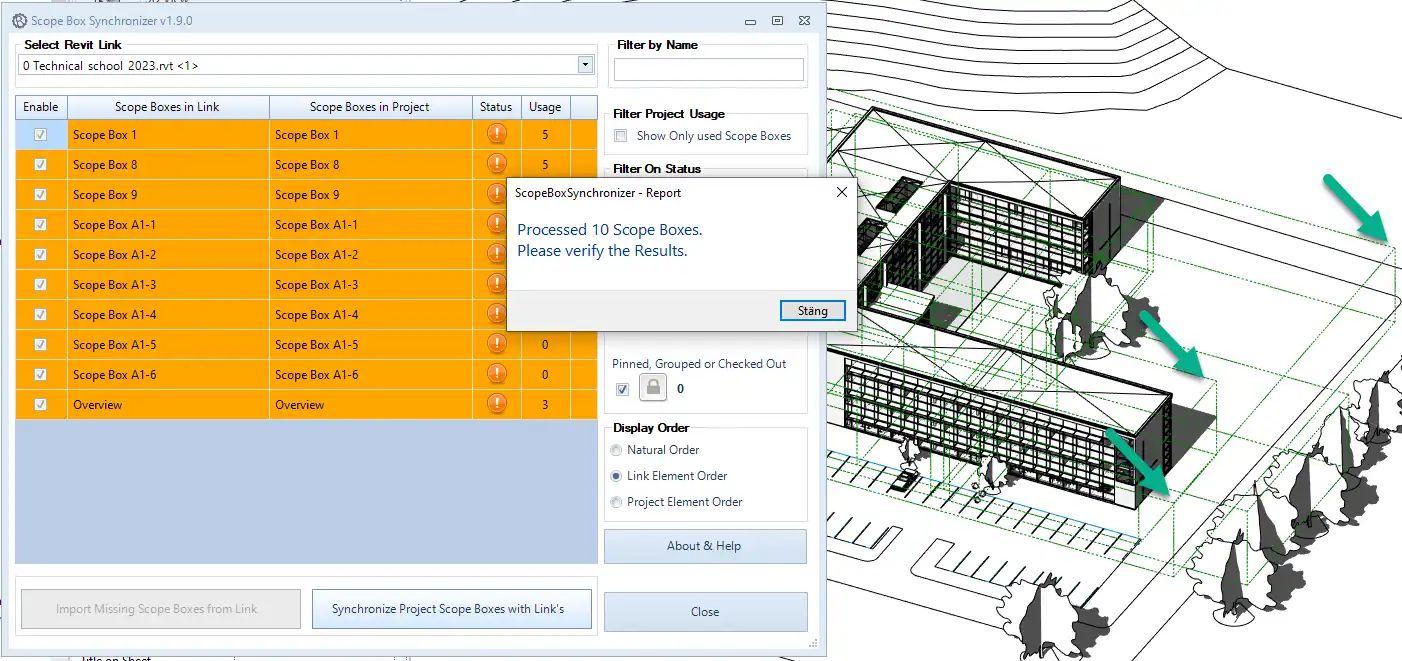Image resolution: width=1402 pixels, height=661 pixels.
Task: Click 'Processed 10 Scope Boxes.' report text
Action: point(609,230)
